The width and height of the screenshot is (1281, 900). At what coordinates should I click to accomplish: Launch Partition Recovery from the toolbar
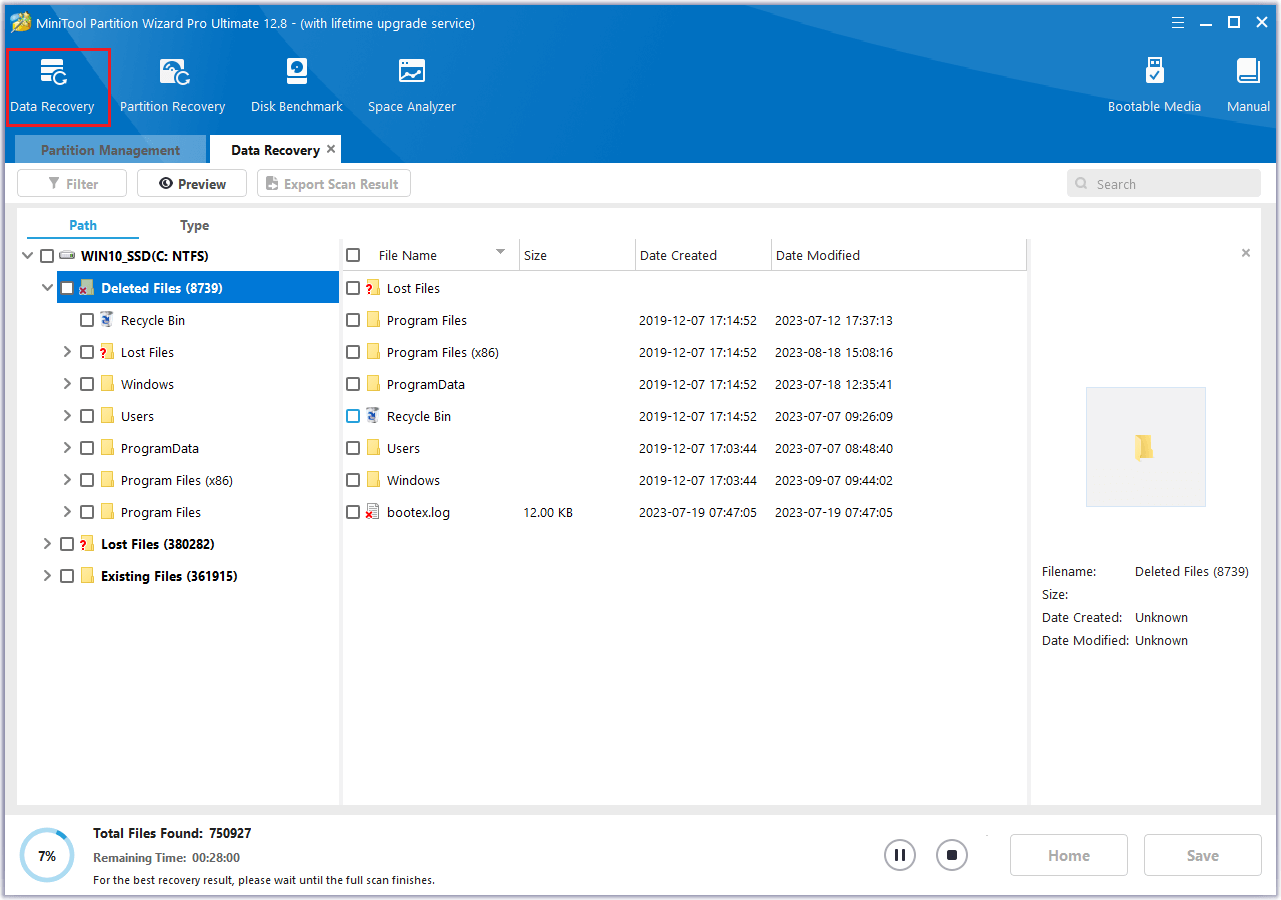(x=172, y=86)
